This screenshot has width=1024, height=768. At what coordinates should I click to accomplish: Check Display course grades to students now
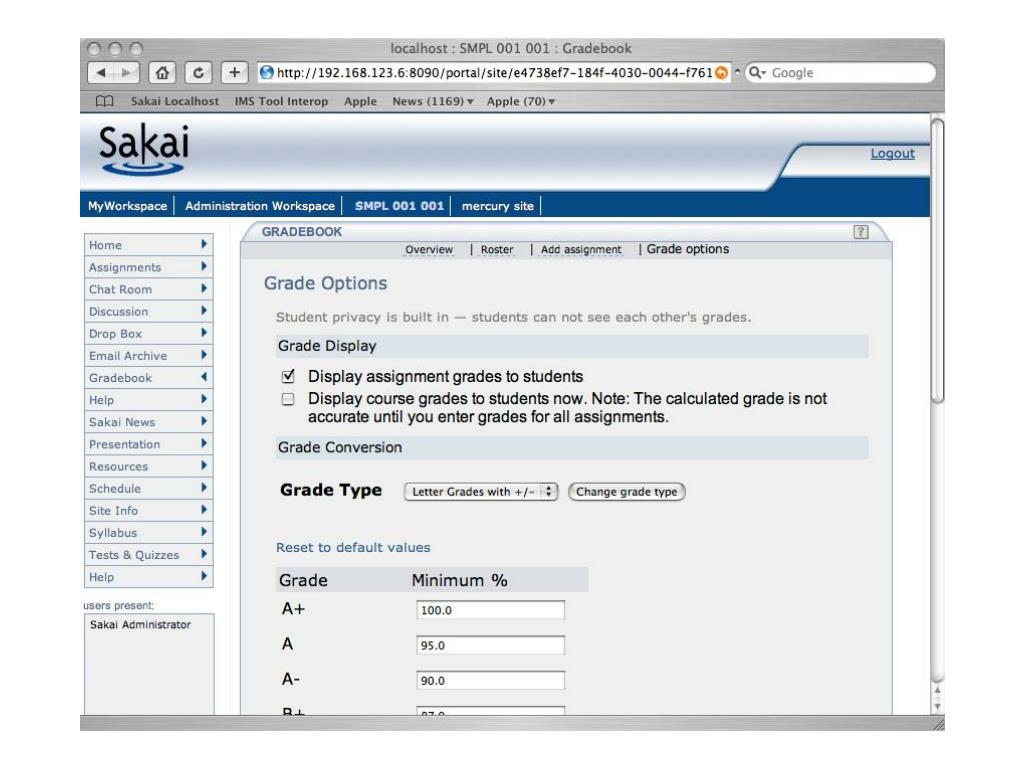(x=288, y=399)
